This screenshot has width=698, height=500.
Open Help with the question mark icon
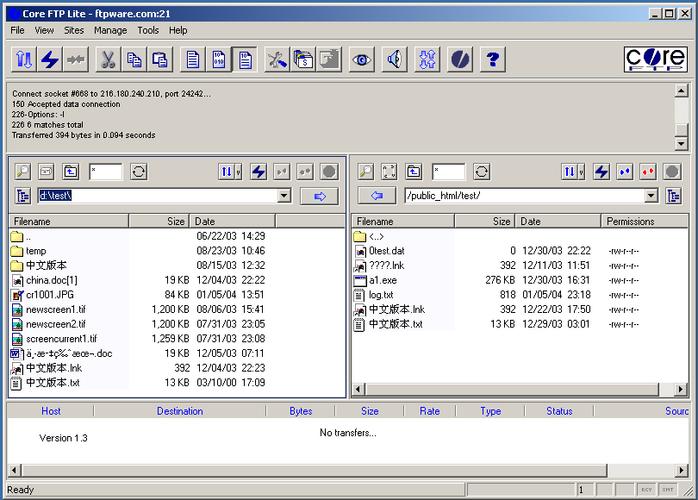pyautogui.click(x=490, y=60)
